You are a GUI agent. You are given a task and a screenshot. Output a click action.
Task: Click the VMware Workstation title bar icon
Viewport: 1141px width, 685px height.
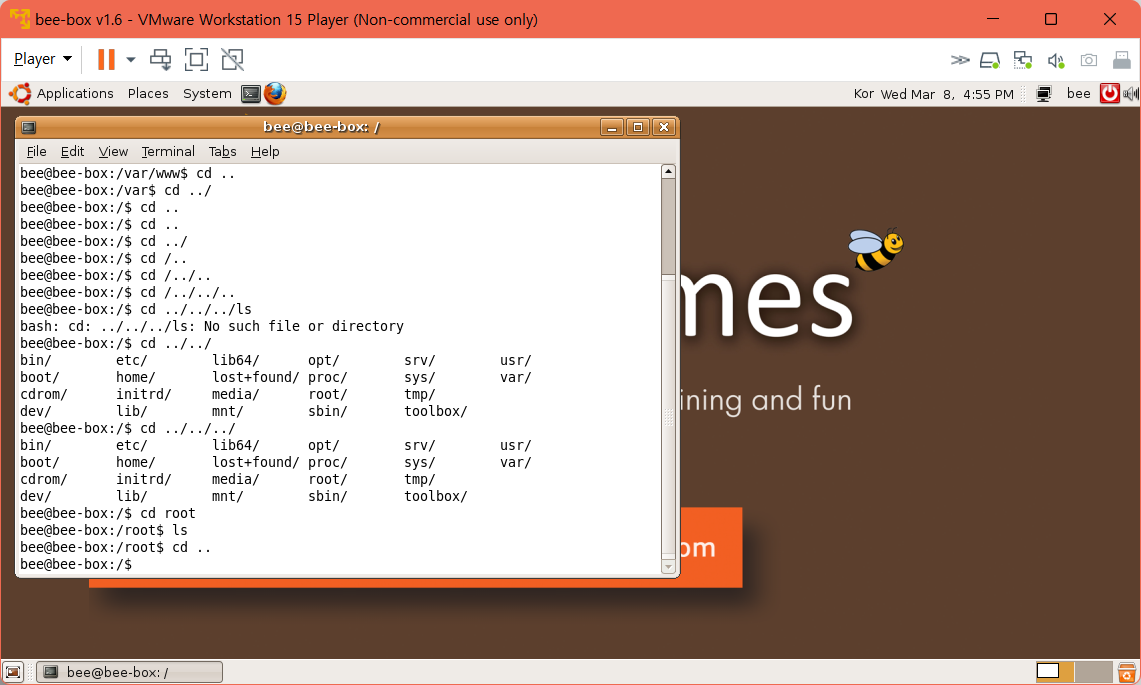20,19
